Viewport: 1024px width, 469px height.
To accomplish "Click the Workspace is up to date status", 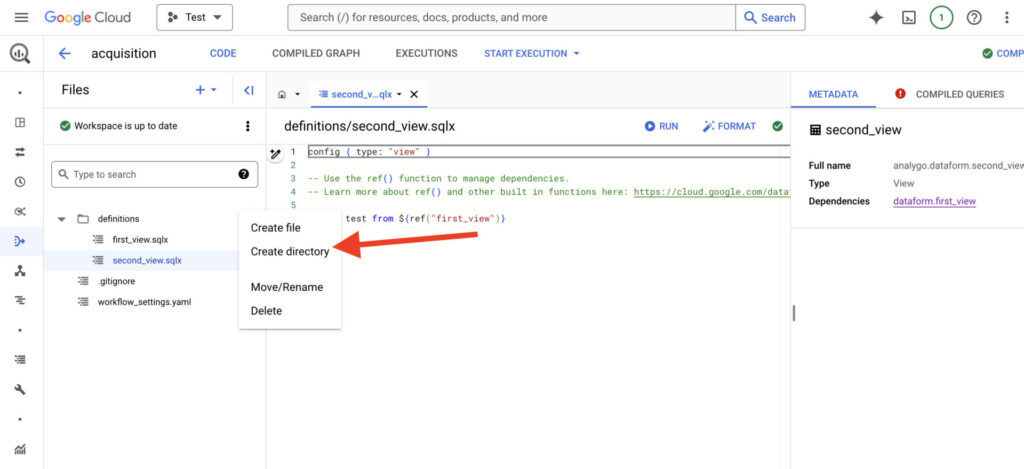I will tap(118, 126).
